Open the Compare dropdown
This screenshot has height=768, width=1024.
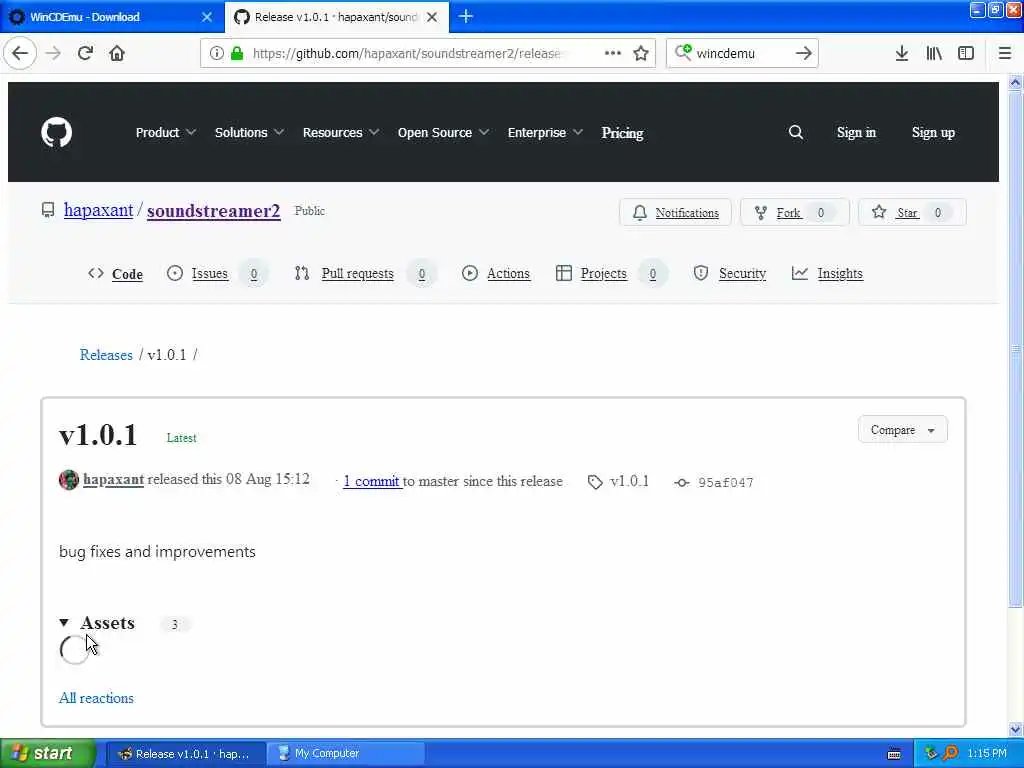coord(903,430)
